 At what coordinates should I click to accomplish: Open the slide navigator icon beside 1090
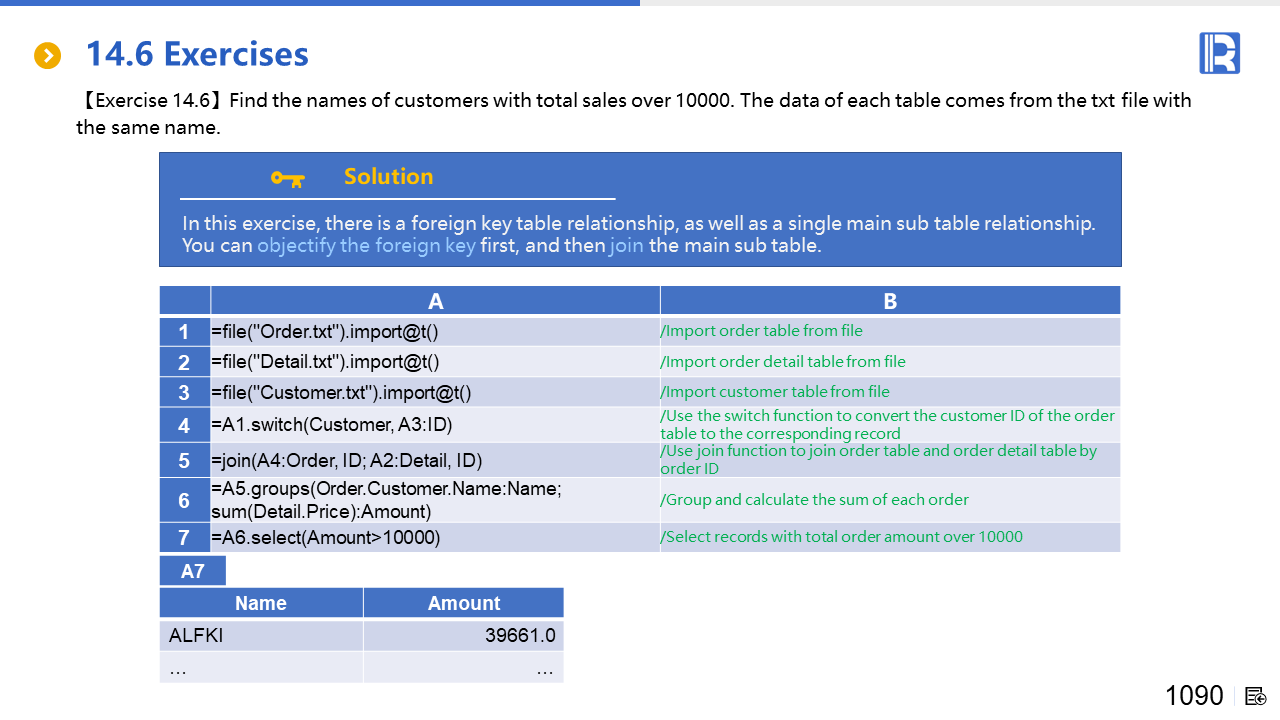point(1256,696)
